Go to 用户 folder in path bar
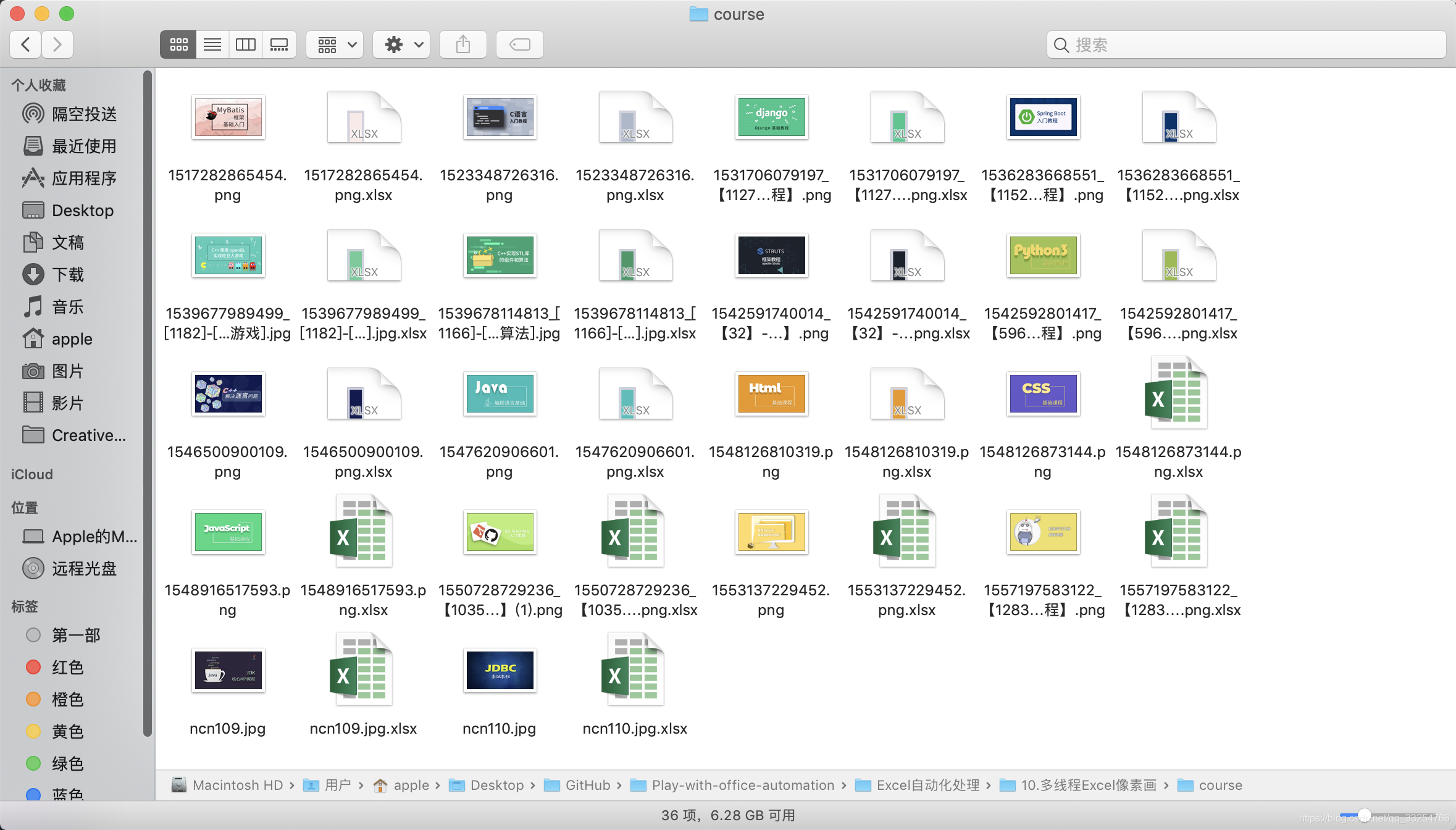This screenshot has height=830, width=1456. (x=328, y=785)
